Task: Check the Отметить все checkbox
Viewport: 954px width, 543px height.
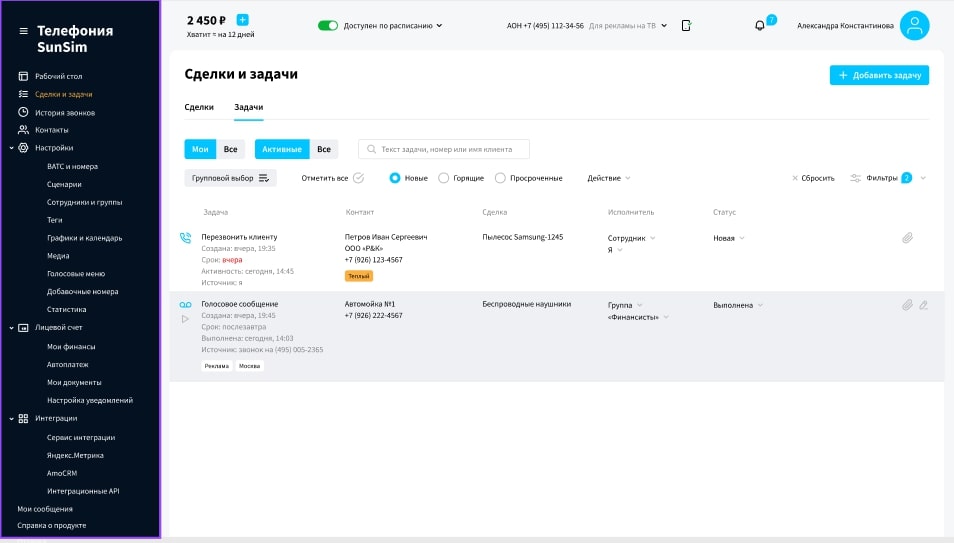Action: point(358,178)
